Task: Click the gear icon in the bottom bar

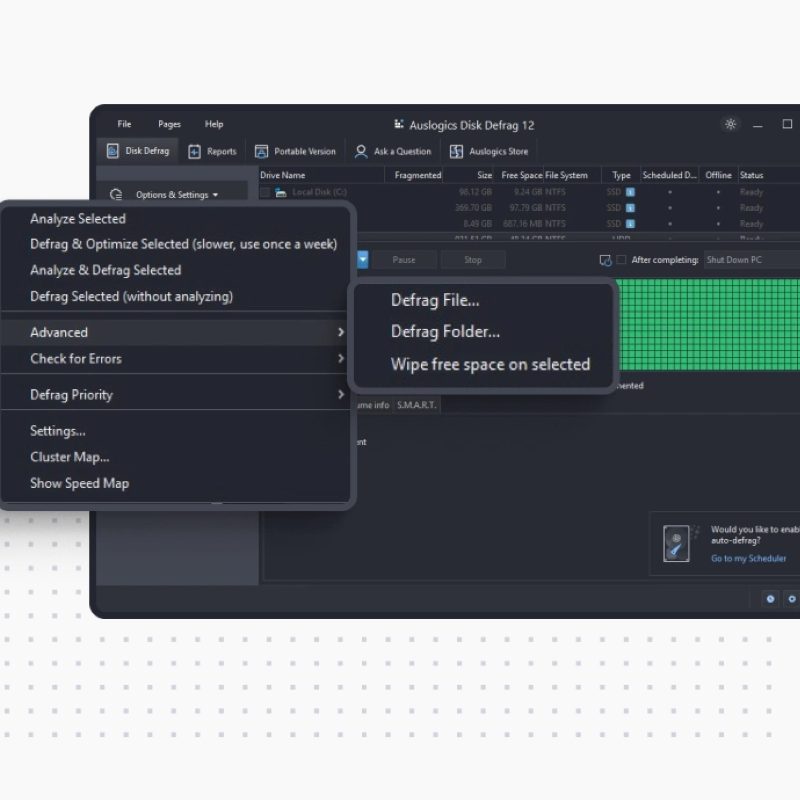Action: [792, 599]
